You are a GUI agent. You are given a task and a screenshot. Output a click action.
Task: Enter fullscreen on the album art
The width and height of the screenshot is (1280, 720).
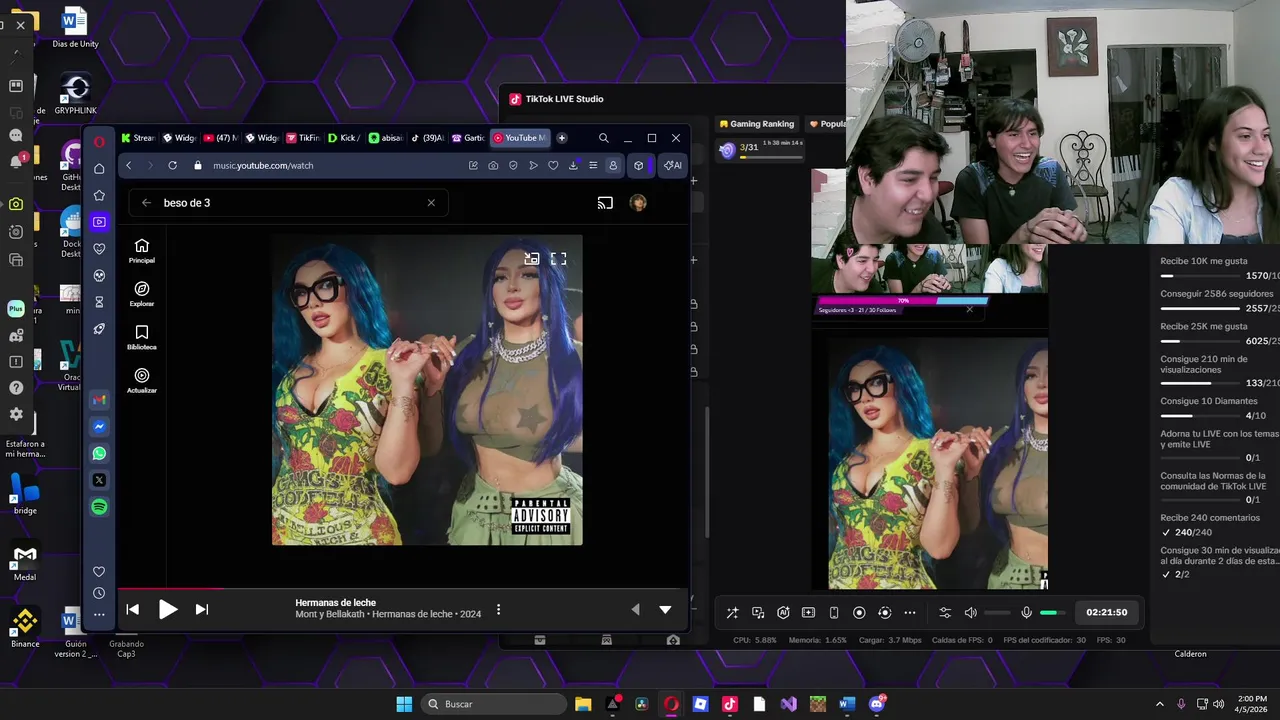coord(558,259)
